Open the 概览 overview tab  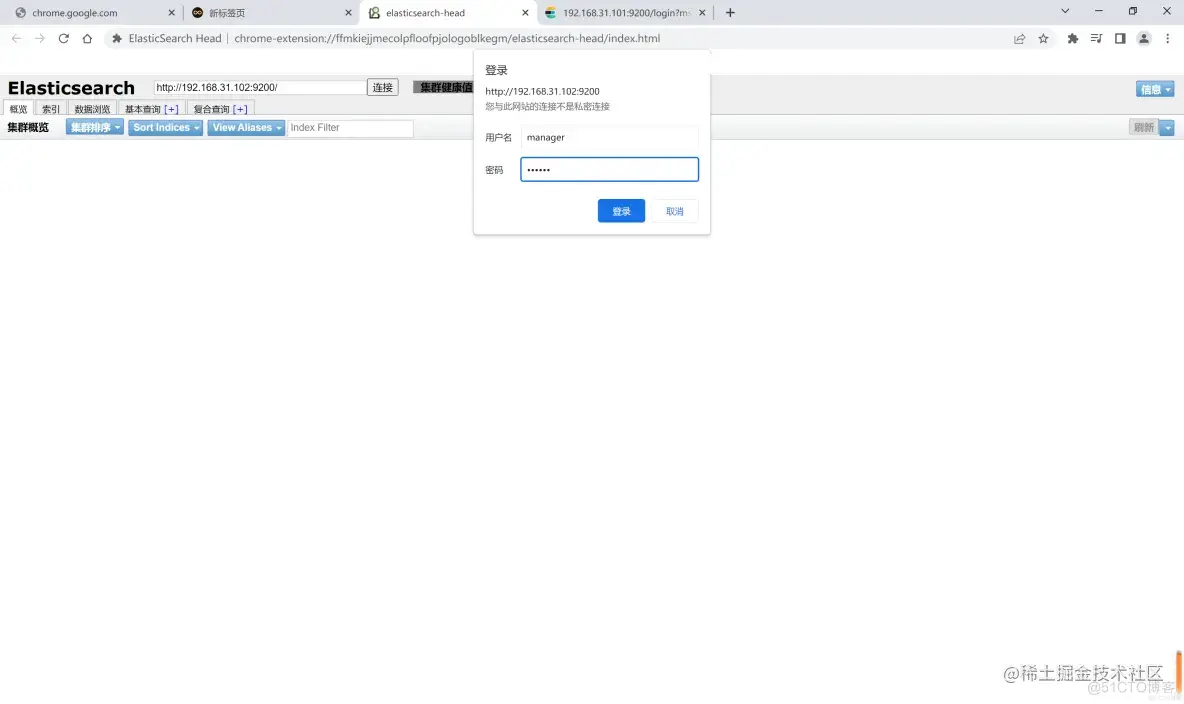[x=18, y=109]
